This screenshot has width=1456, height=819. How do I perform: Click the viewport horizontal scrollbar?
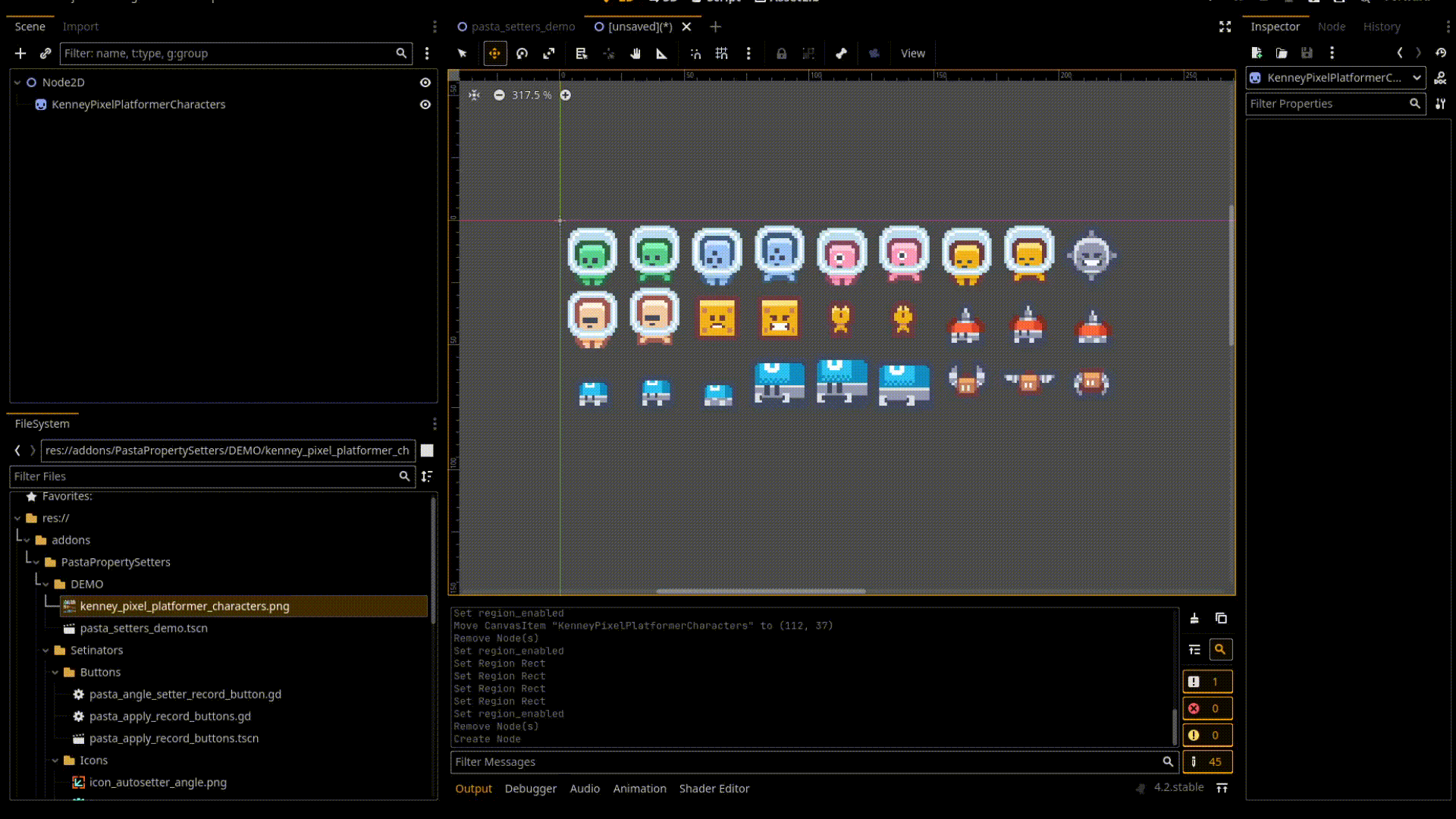click(x=761, y=591)
